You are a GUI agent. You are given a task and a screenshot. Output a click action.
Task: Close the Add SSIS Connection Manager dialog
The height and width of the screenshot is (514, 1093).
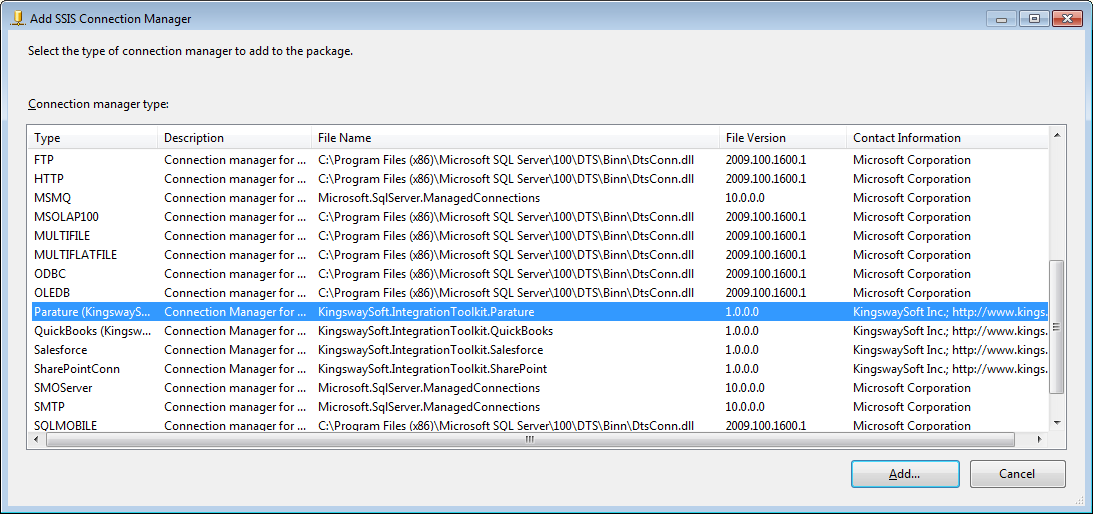pyautogui.click(x=1068, y=19)
